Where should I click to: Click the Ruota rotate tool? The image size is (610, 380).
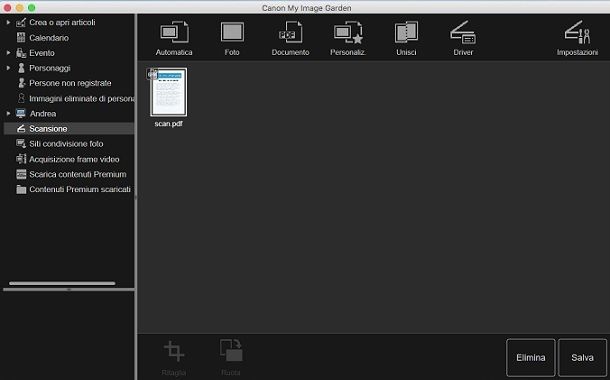tap(231, 358)
